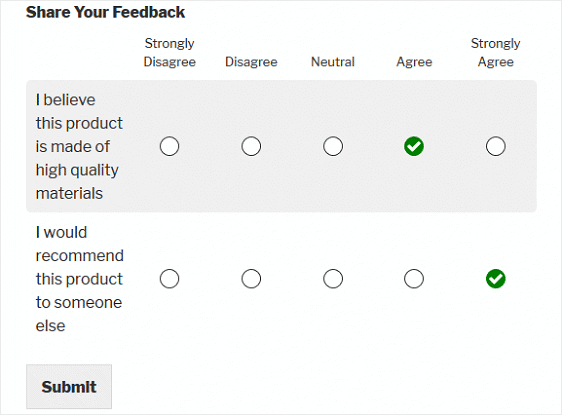Select Strongly Disagree for recommend this product
Screen dimensions: 562x415
click(170, 279)
